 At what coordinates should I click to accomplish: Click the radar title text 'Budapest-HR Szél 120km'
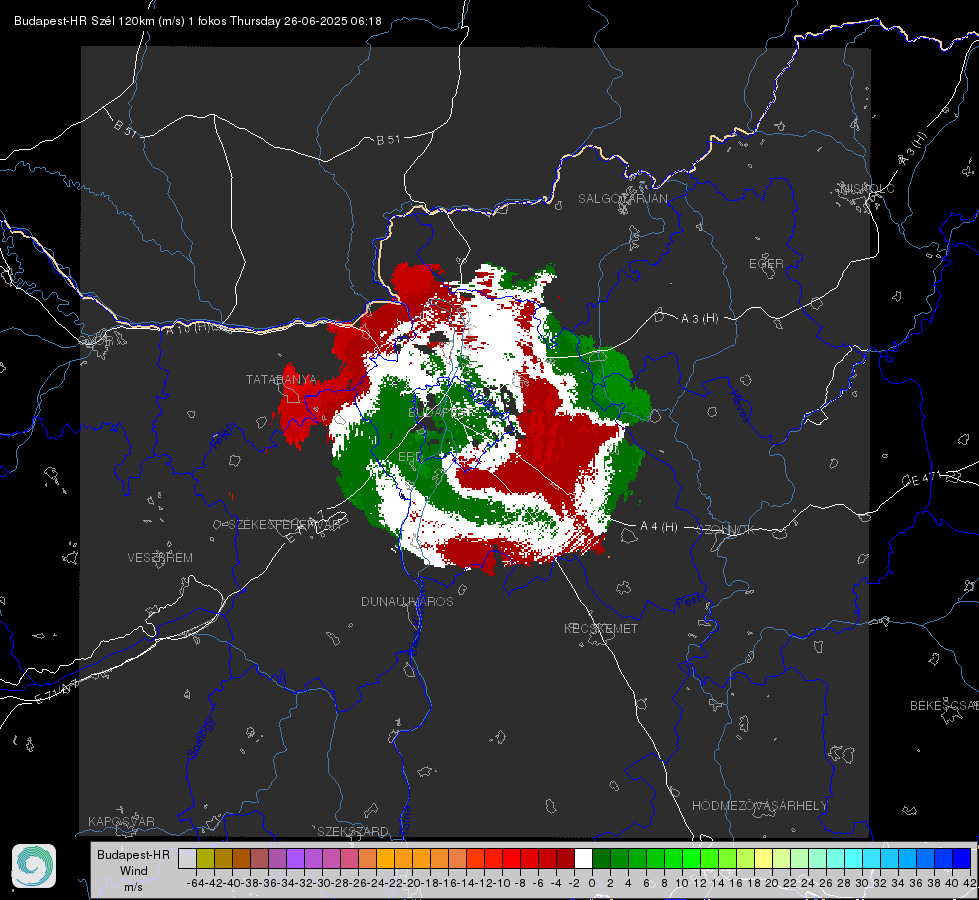click(84, 21)
